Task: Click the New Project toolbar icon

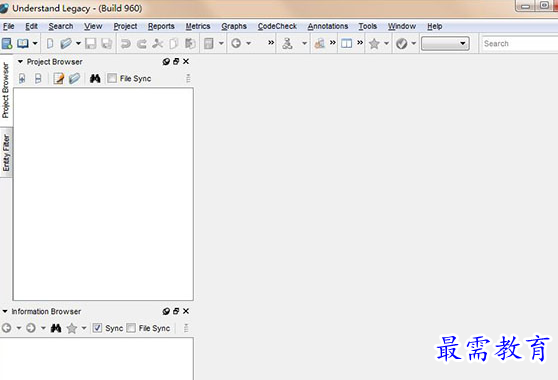Action: click(x=7, y=43)
